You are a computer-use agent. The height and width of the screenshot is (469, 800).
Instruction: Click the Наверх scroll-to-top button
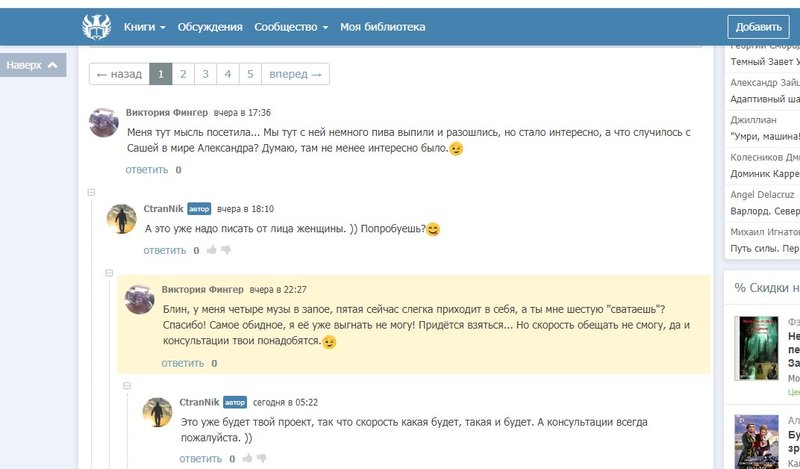(x=36, y=65)
